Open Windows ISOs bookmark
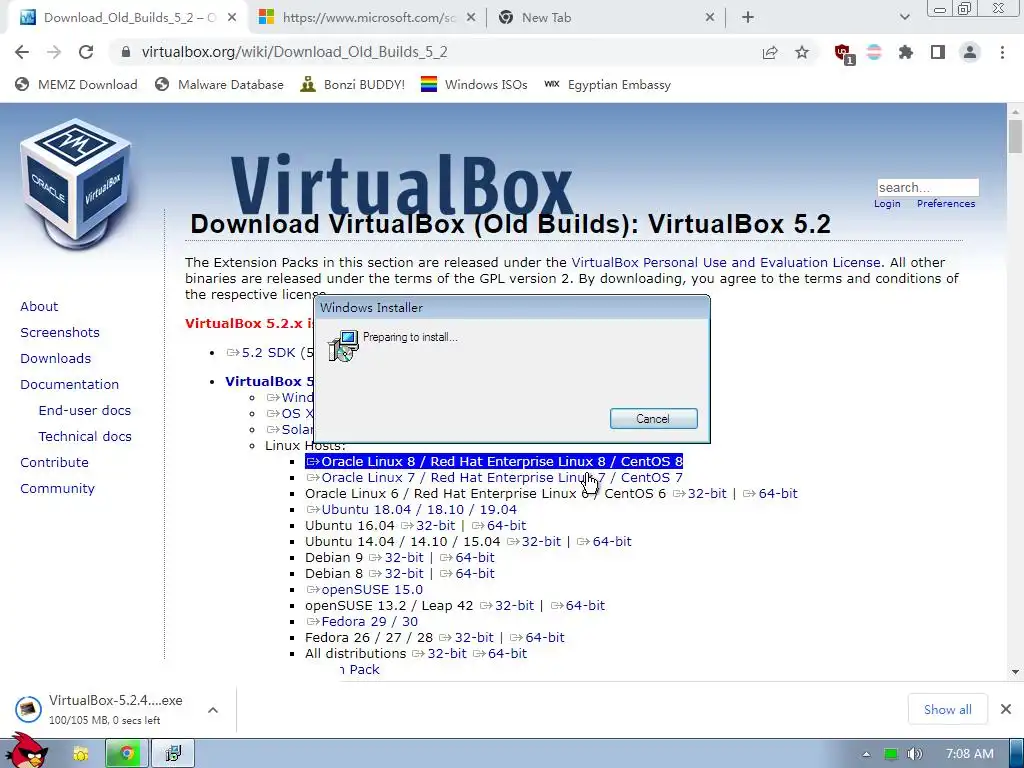The image size is (1024, 768). (x=474, y=85)
